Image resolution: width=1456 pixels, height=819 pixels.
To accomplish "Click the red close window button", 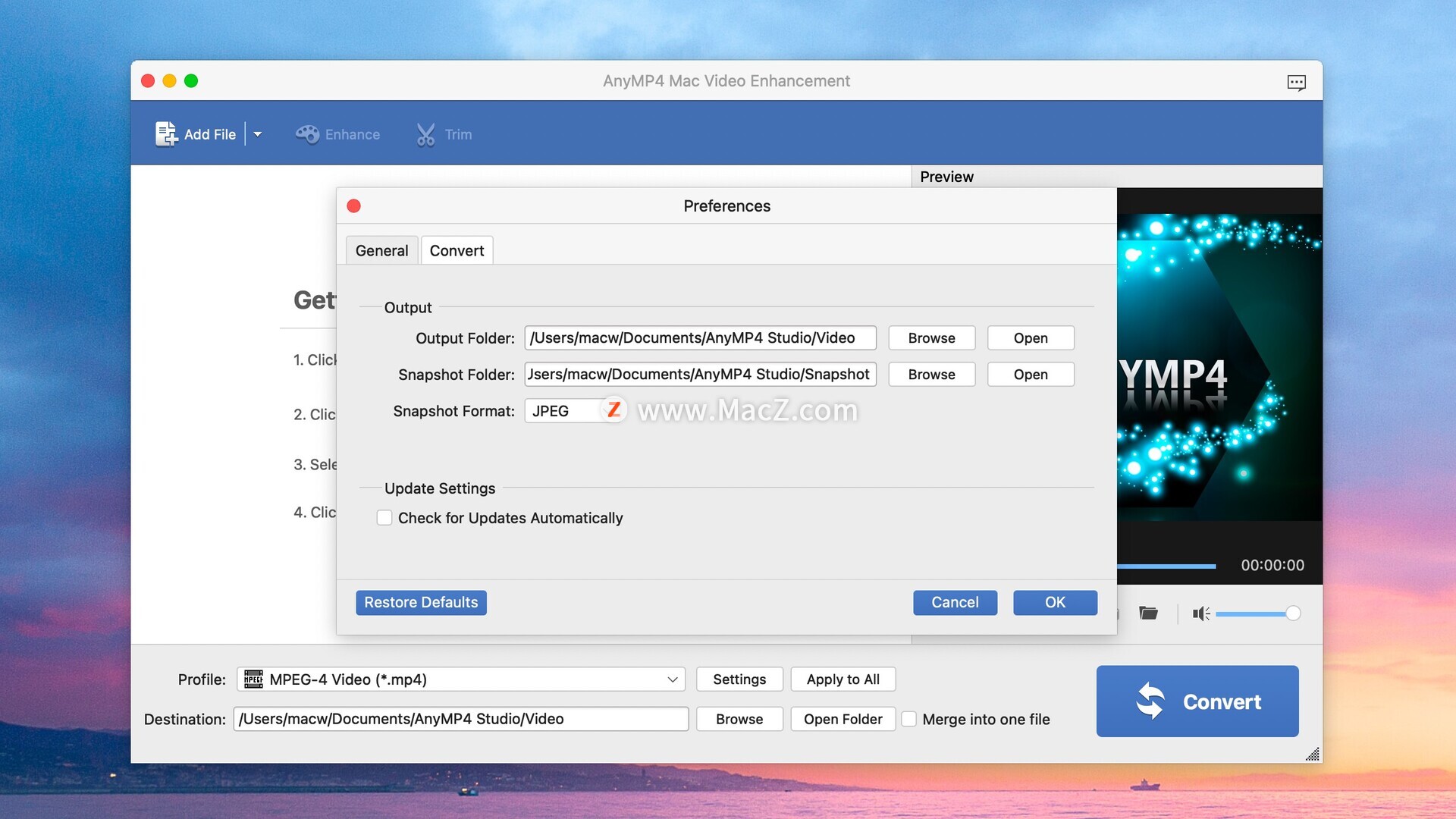I will tap(148, 80).
